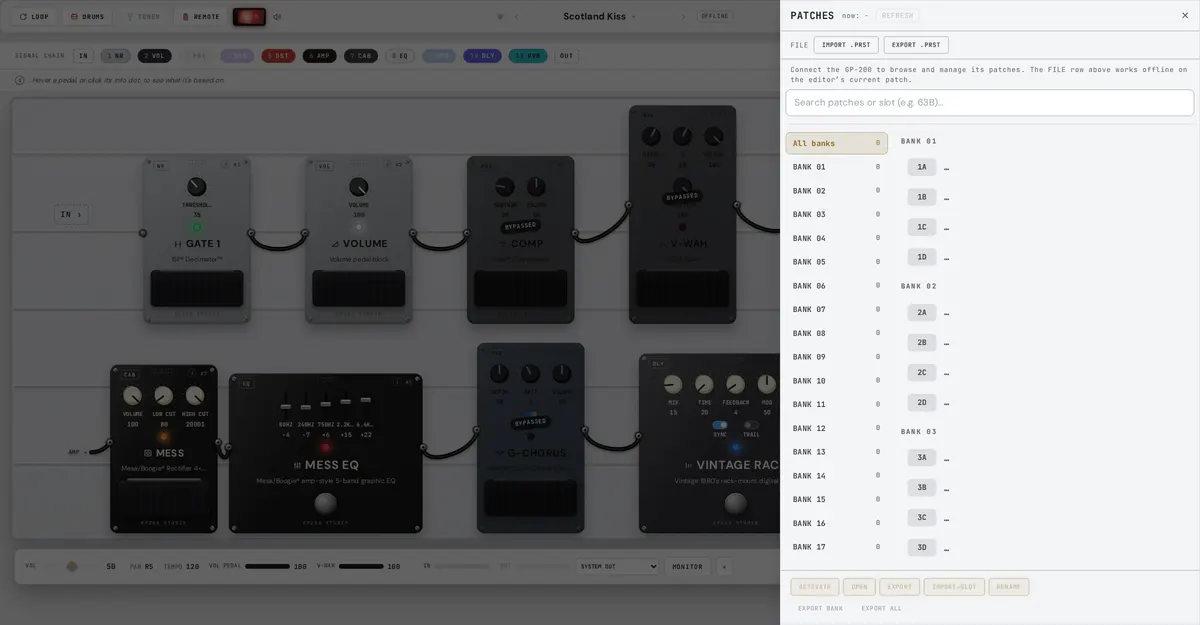Click the footswitch pad on VOLUME pedal
Image resolution: width=1200 pixels, height=625 pixels.
[x=359, y=288]
